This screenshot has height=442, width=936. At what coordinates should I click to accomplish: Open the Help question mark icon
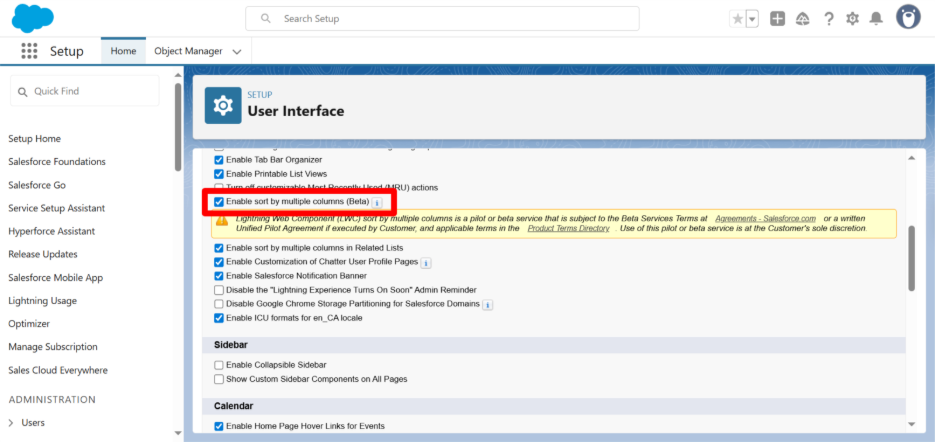coord(828,19)
